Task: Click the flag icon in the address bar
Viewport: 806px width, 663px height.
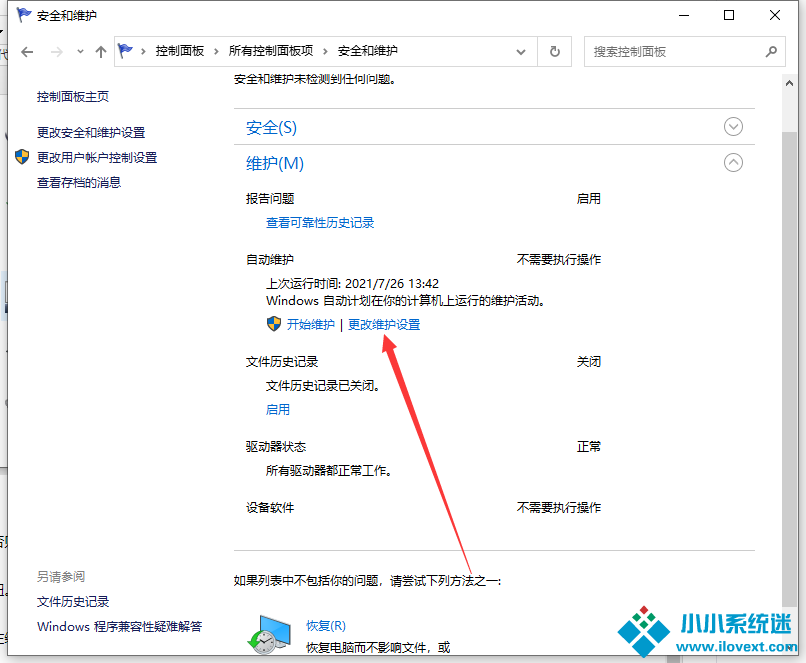Action: 125,51
